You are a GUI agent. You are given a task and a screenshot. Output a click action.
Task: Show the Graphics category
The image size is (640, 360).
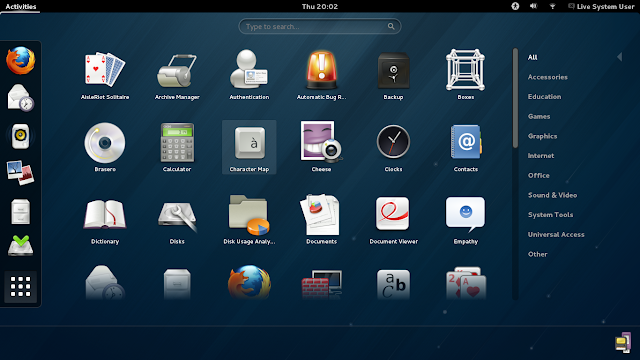click(x=542, y=136)
